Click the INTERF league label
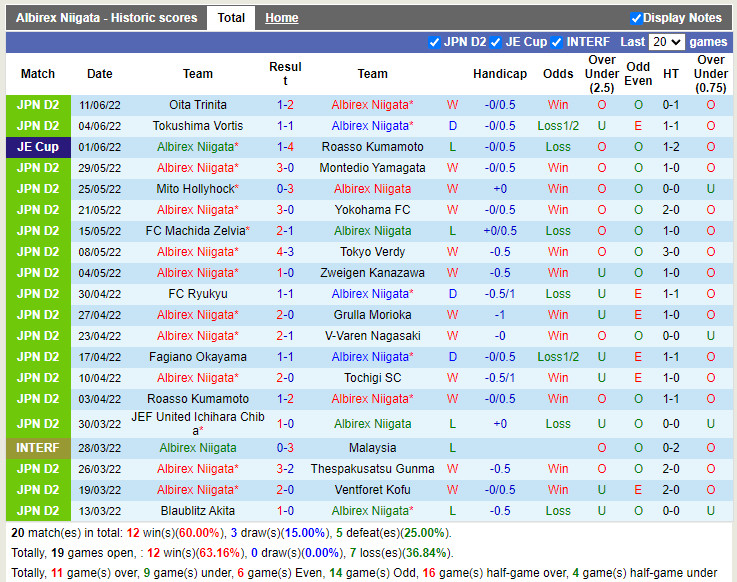The width and height of the screenshot is (737, 582). 38,448
